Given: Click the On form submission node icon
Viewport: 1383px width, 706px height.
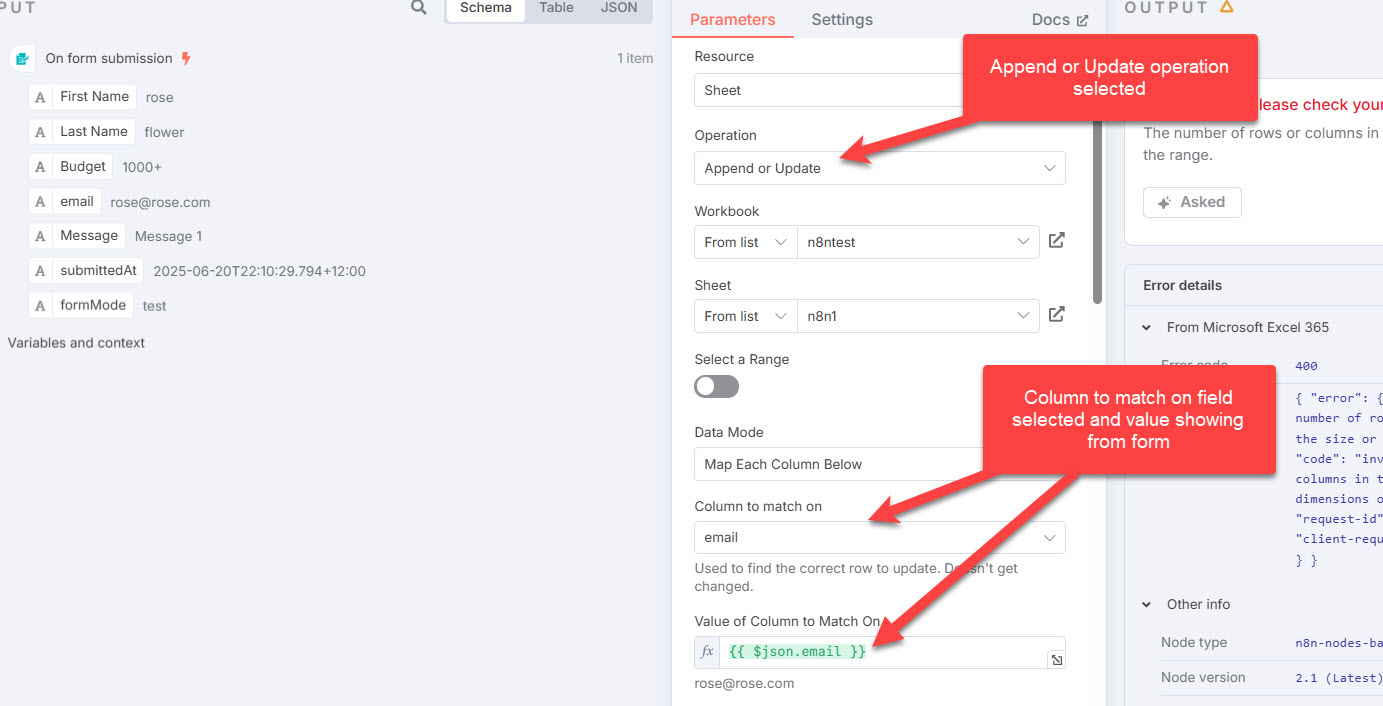Looking at the screenshot, I should pos(22,59).
